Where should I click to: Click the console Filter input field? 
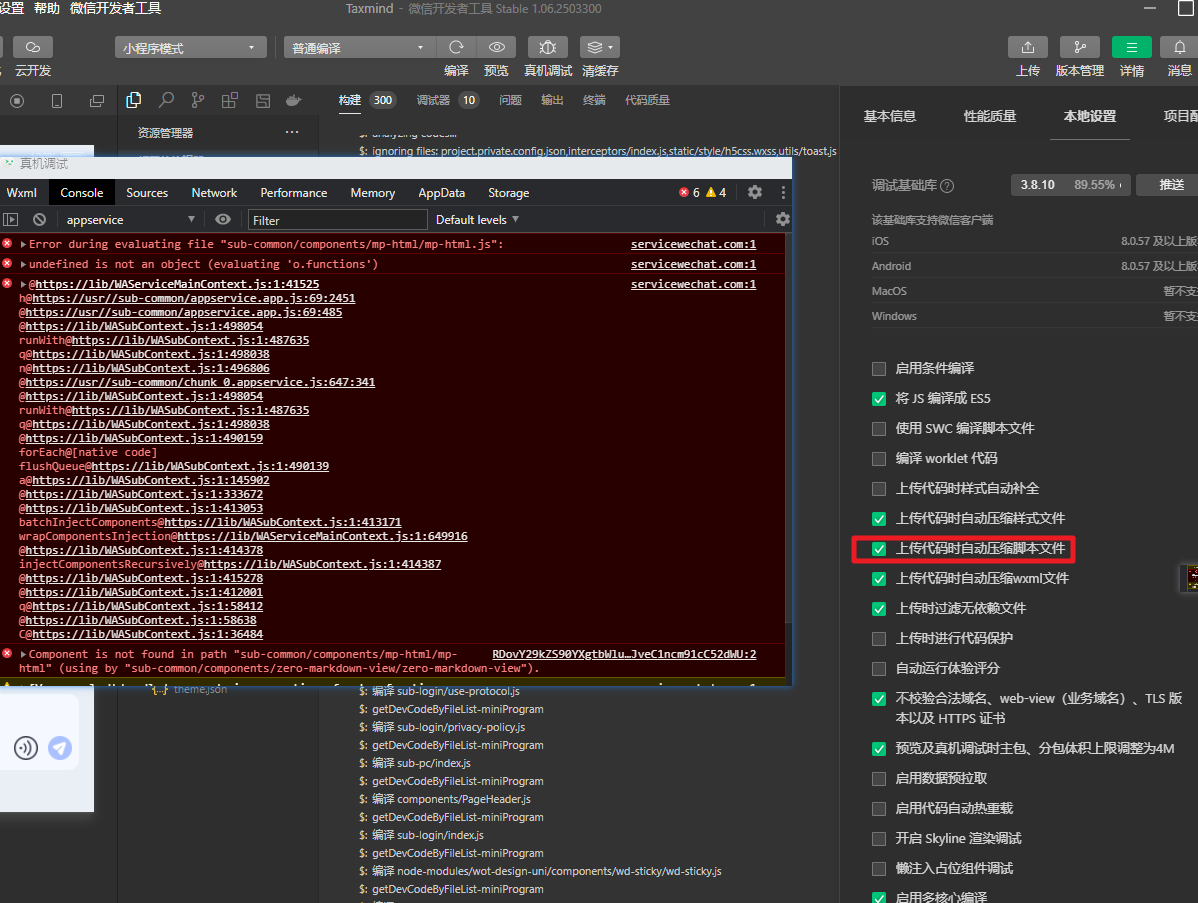338,220
